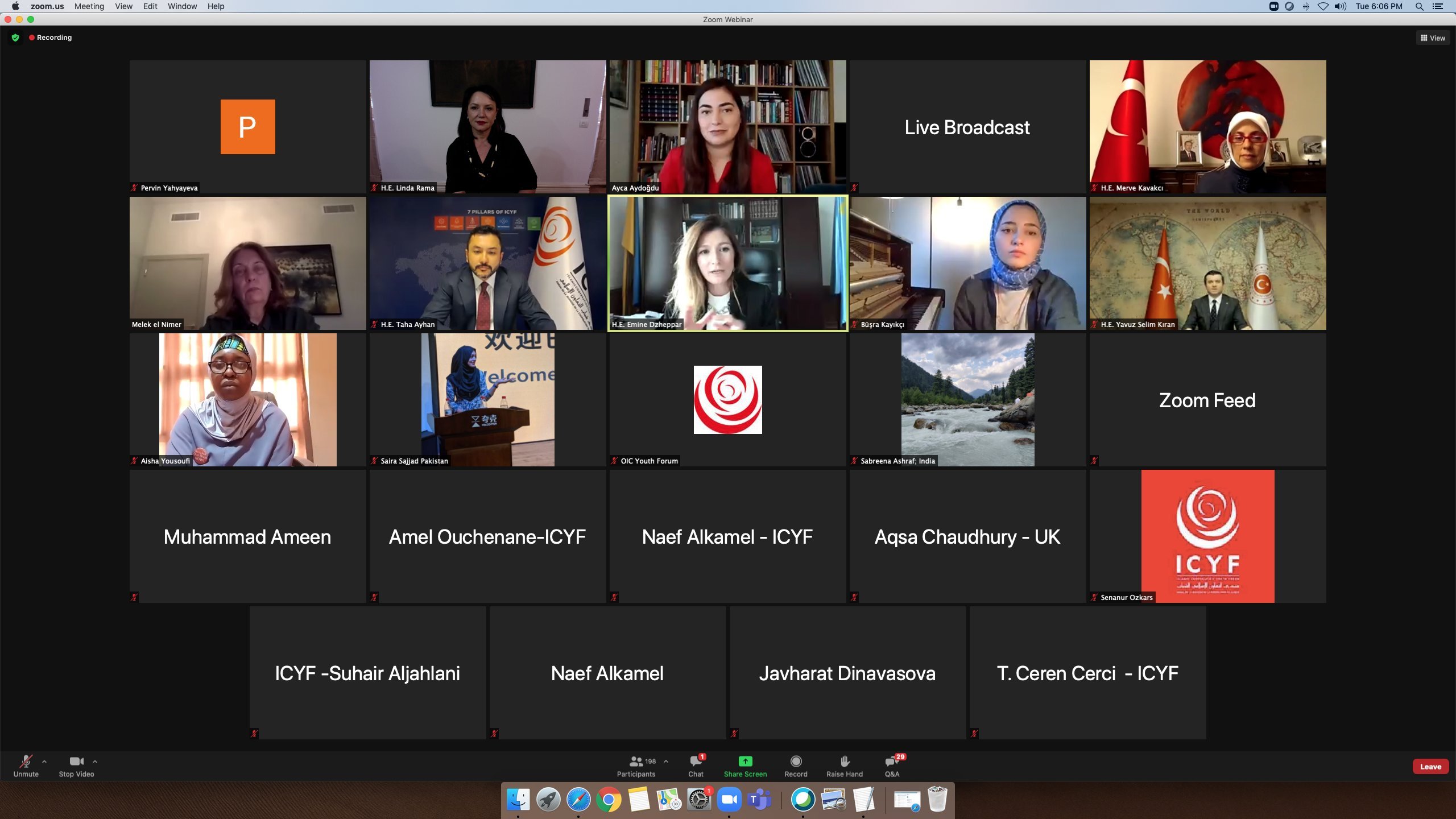
Task: Click the green encryption shield icon
Action: 15,38
